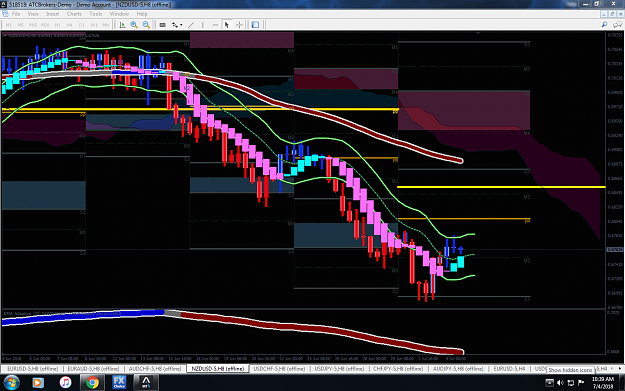The height and width of the screenshot is (391, 625).
Task: Activate the crosshair tool
Action: click(x=239, y=25)
